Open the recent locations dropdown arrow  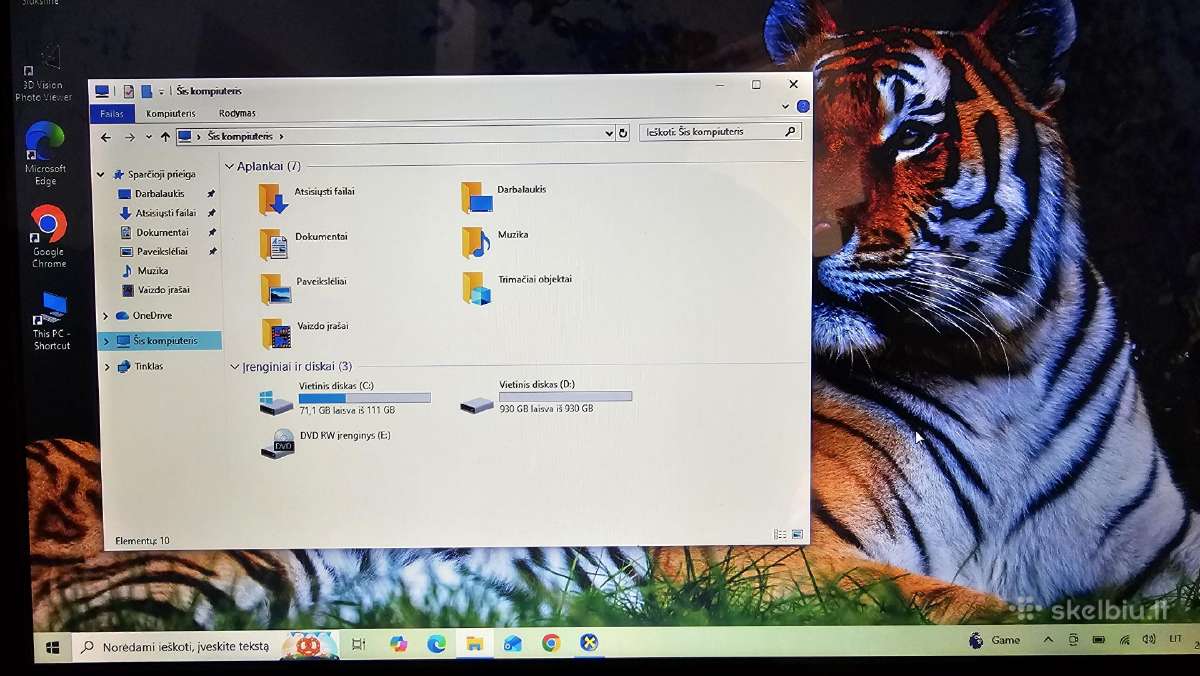(x=149, y=137)
